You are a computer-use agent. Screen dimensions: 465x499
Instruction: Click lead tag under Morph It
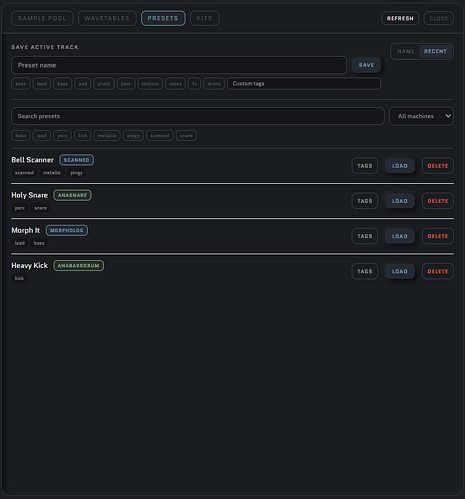point(20,243)
